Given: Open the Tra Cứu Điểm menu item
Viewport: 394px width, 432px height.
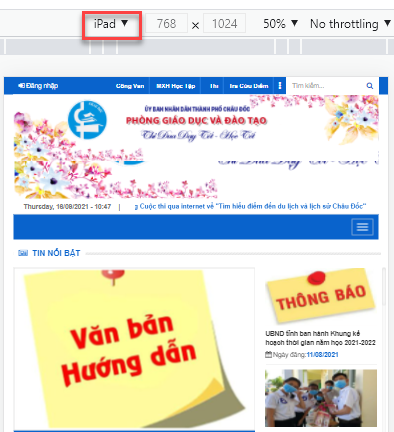Looking at the screenshot, I should pyautogui.click(x=249, y=86).
